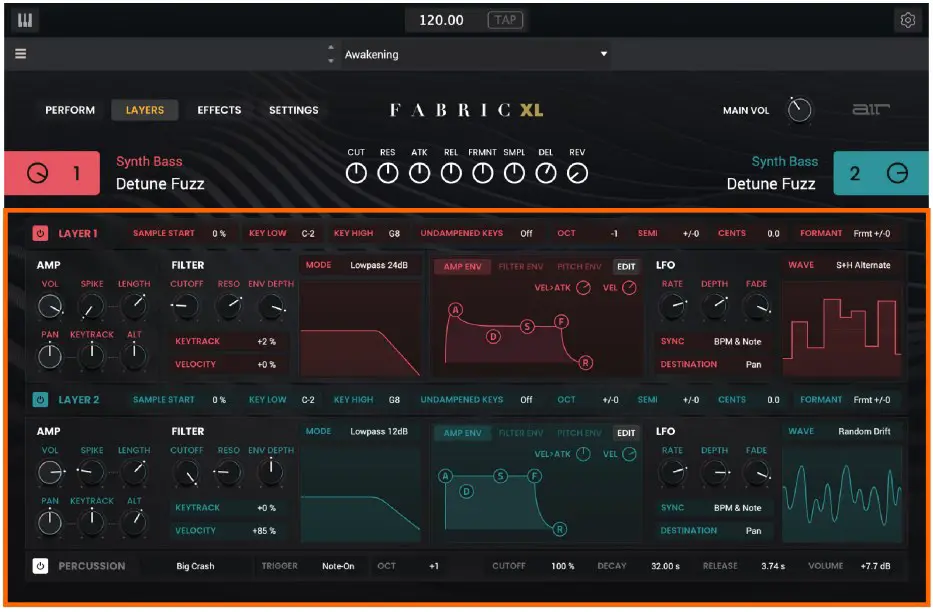933x612 pixels.
Task: Click Percussion VOLUME +7.7 dB value
Action: [875, 566]
